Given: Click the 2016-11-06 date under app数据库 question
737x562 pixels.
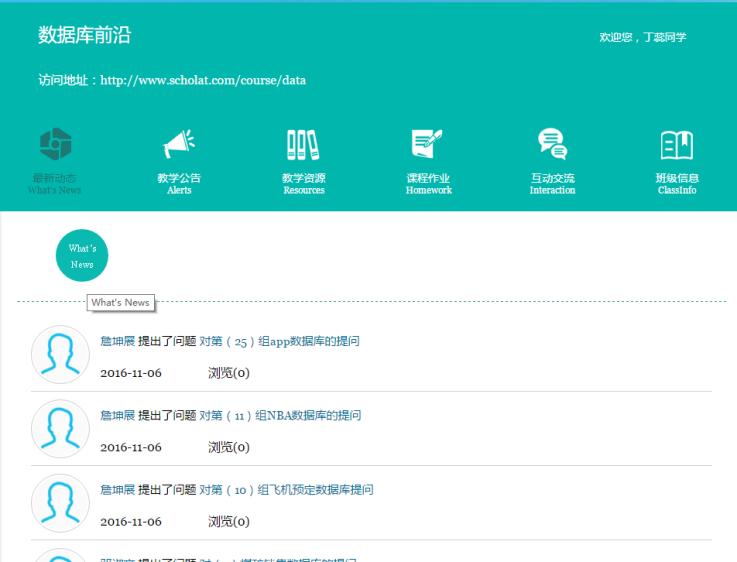Looking at the screenshot, I should point(131,373).
